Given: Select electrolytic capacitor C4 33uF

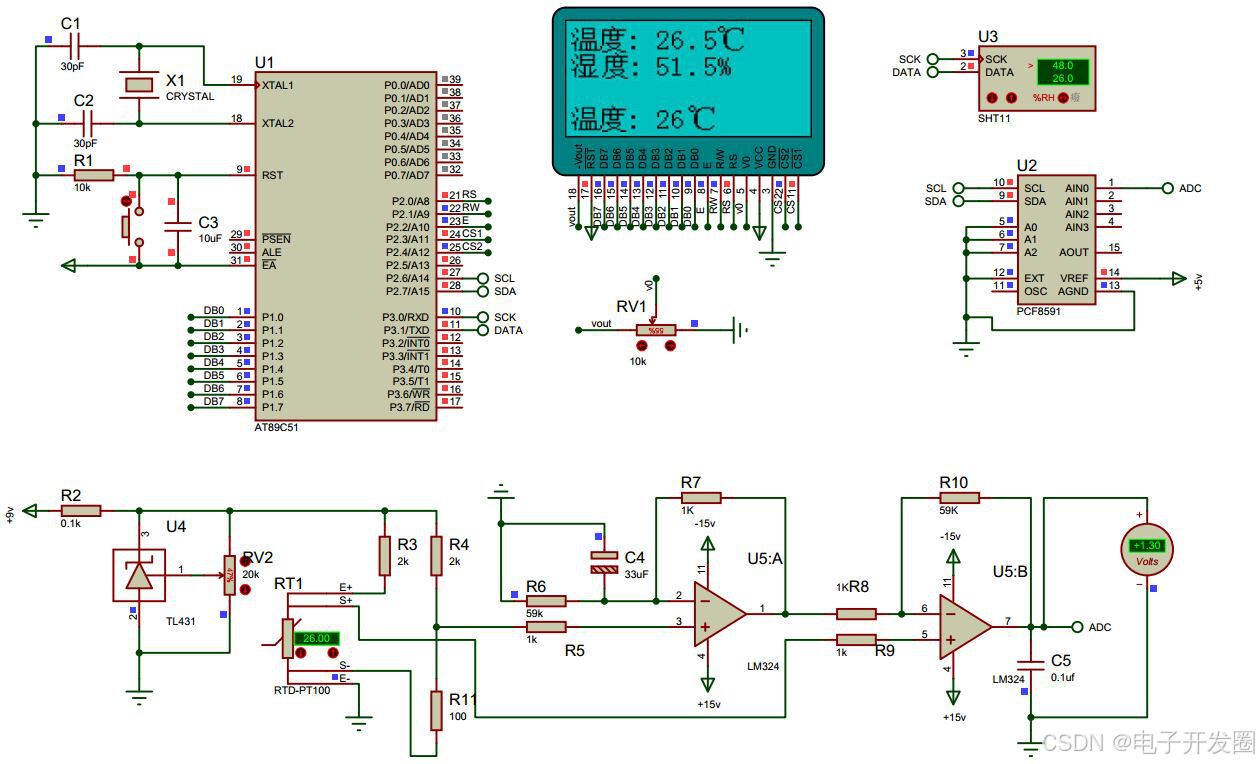Looking at the screenshot, I should (x=604, y=562).
